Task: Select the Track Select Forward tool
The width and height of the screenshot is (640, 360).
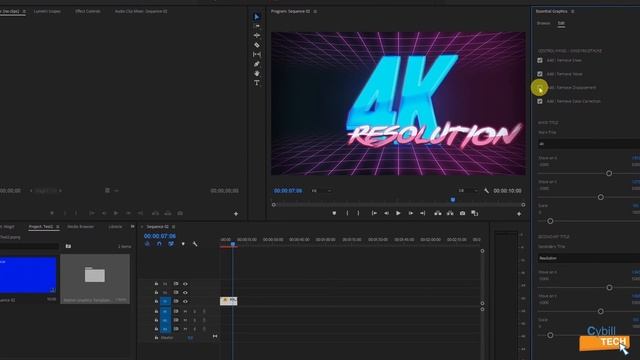Action: click(x=257, y=26)
